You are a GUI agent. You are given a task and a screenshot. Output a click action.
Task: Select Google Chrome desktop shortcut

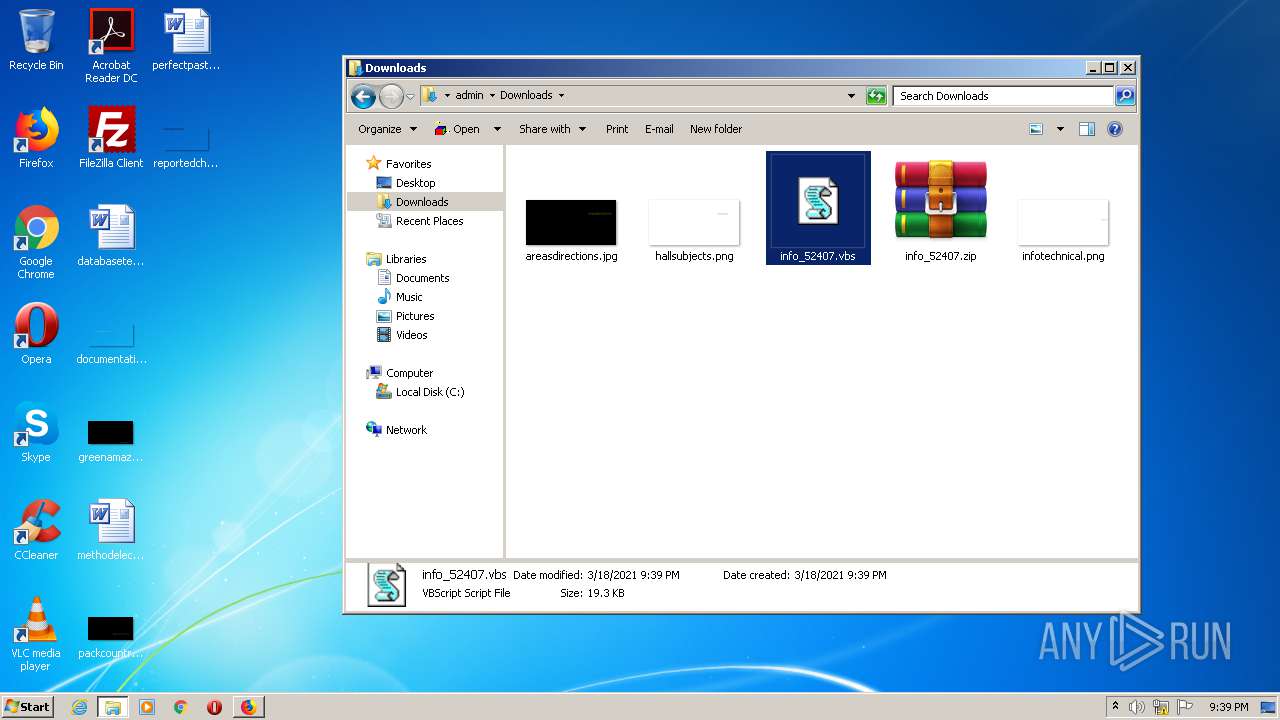click(36, 242)
